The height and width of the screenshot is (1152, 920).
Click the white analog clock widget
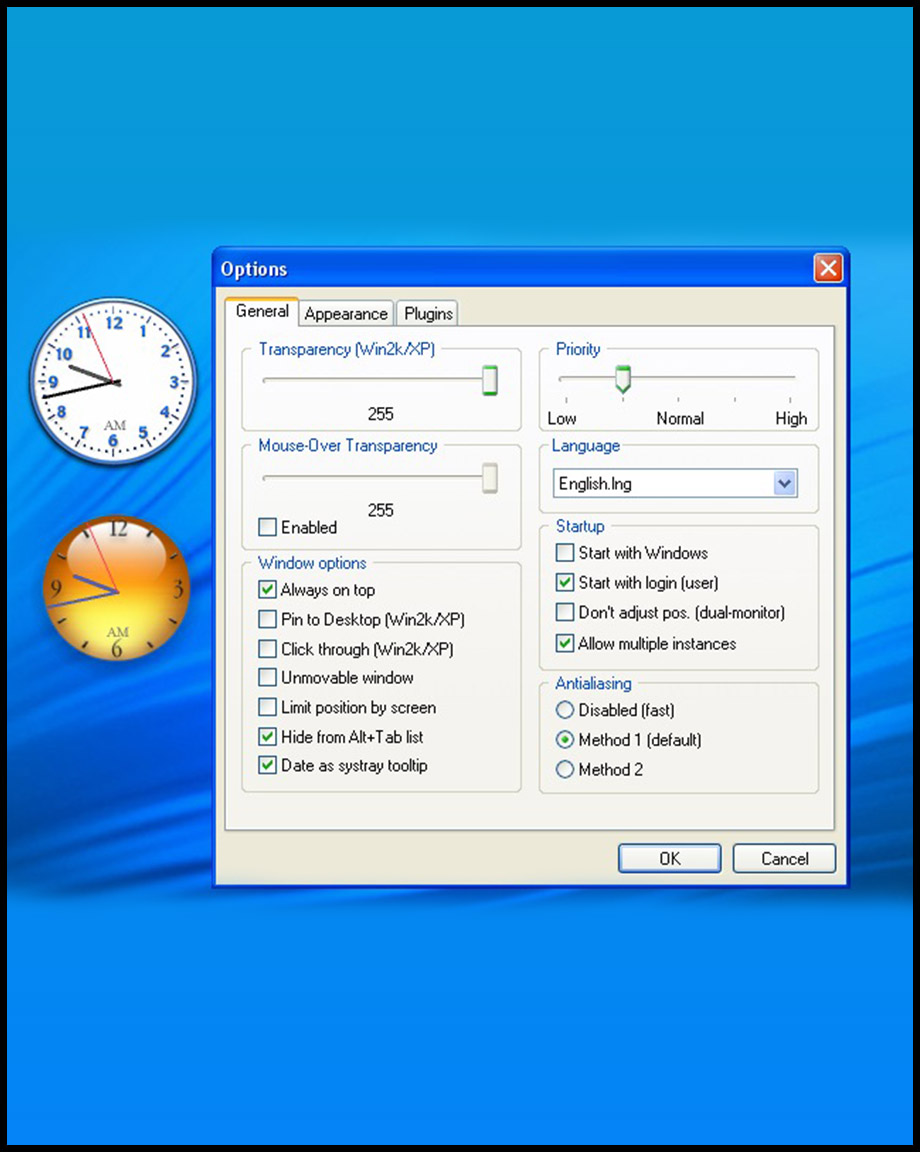113,382
